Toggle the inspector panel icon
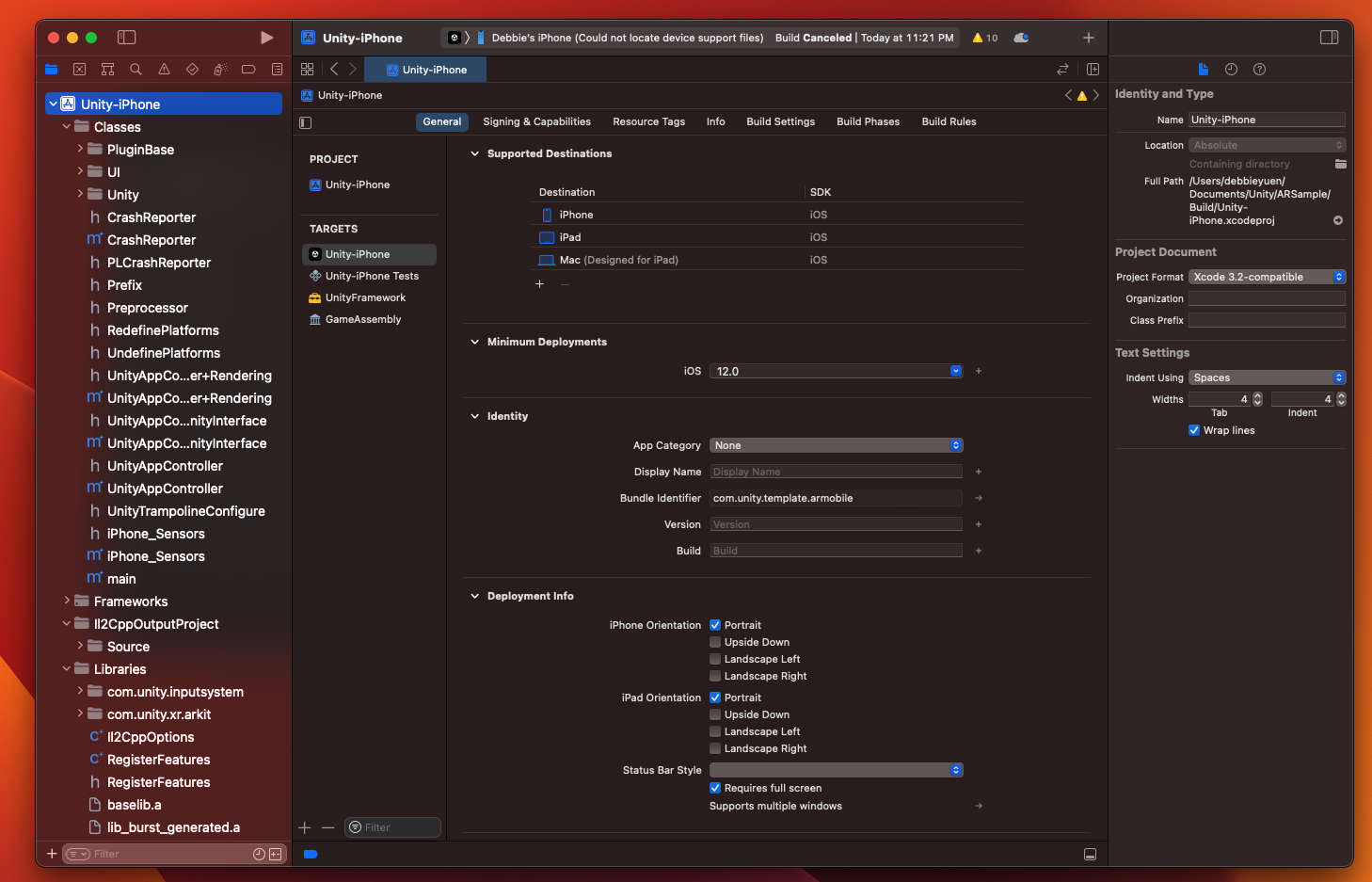This screenshot has height=882, width=1372. [x=1330, y=38]
